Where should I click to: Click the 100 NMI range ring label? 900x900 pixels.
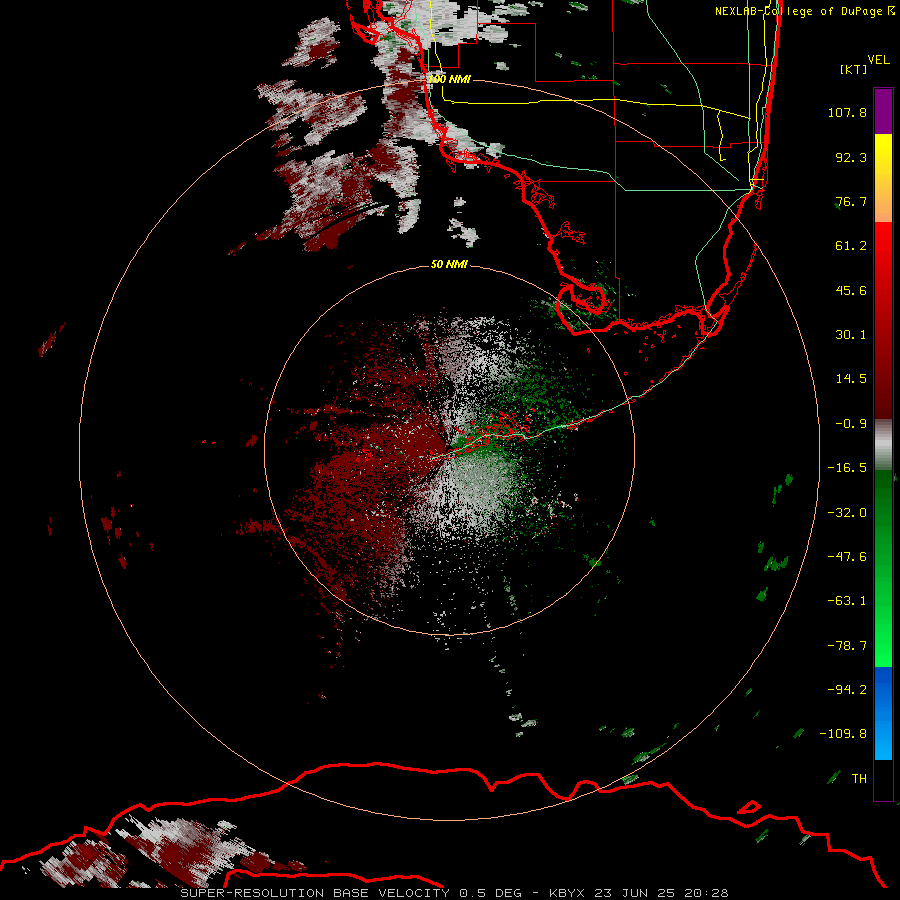[x=449, y=79]
